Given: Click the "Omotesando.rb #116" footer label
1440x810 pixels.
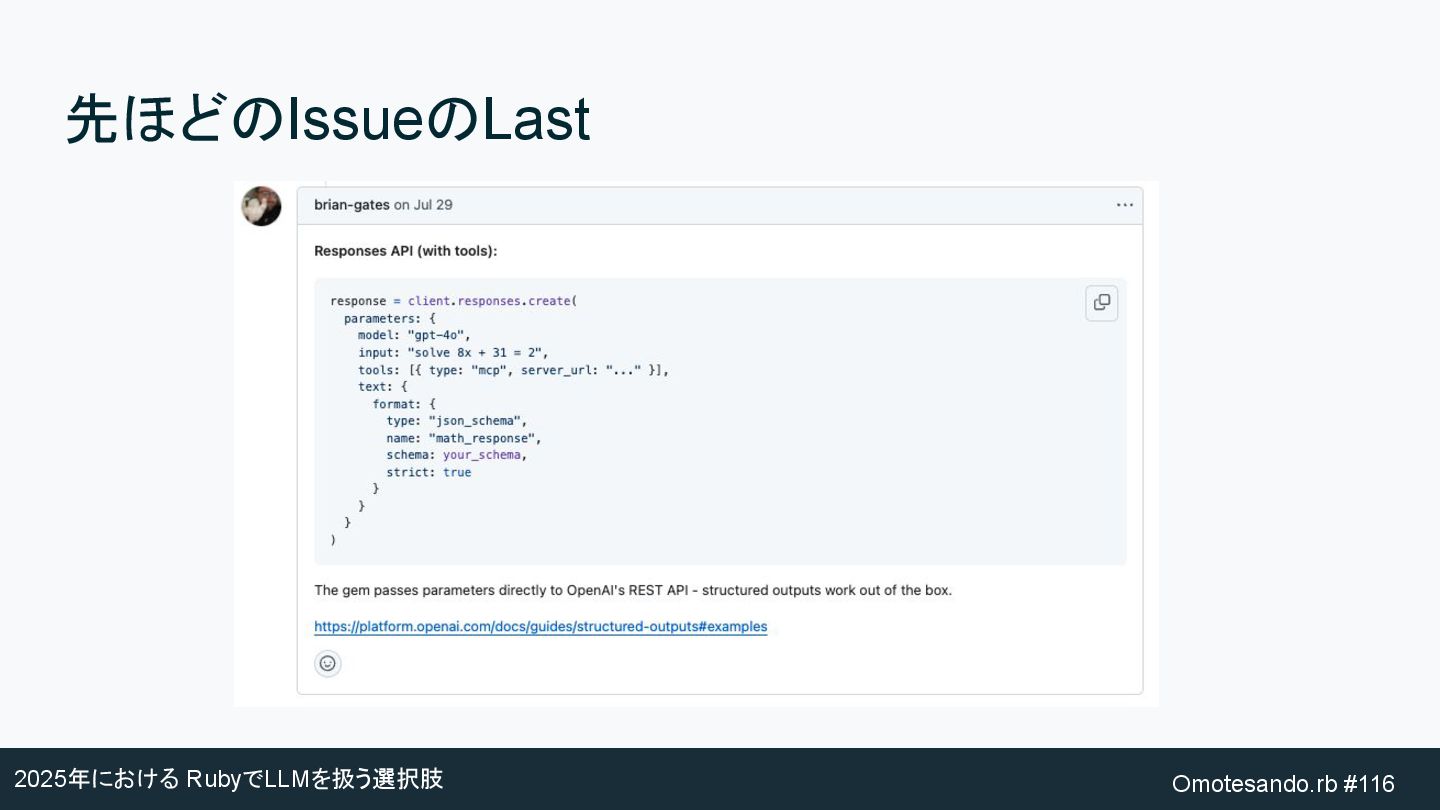Looking at the screenshot, I should 1283,783.
